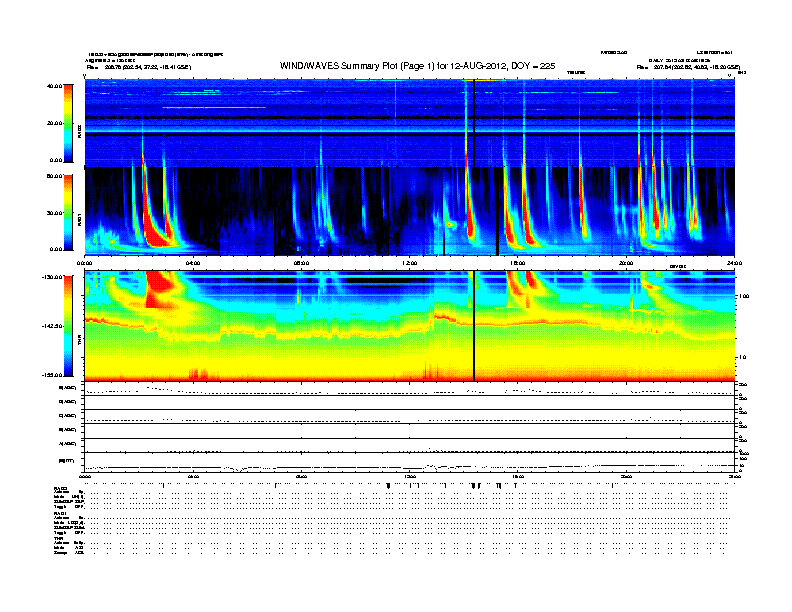
Task: Click the 10 label on TNR right axis
Action: [742, 357]
